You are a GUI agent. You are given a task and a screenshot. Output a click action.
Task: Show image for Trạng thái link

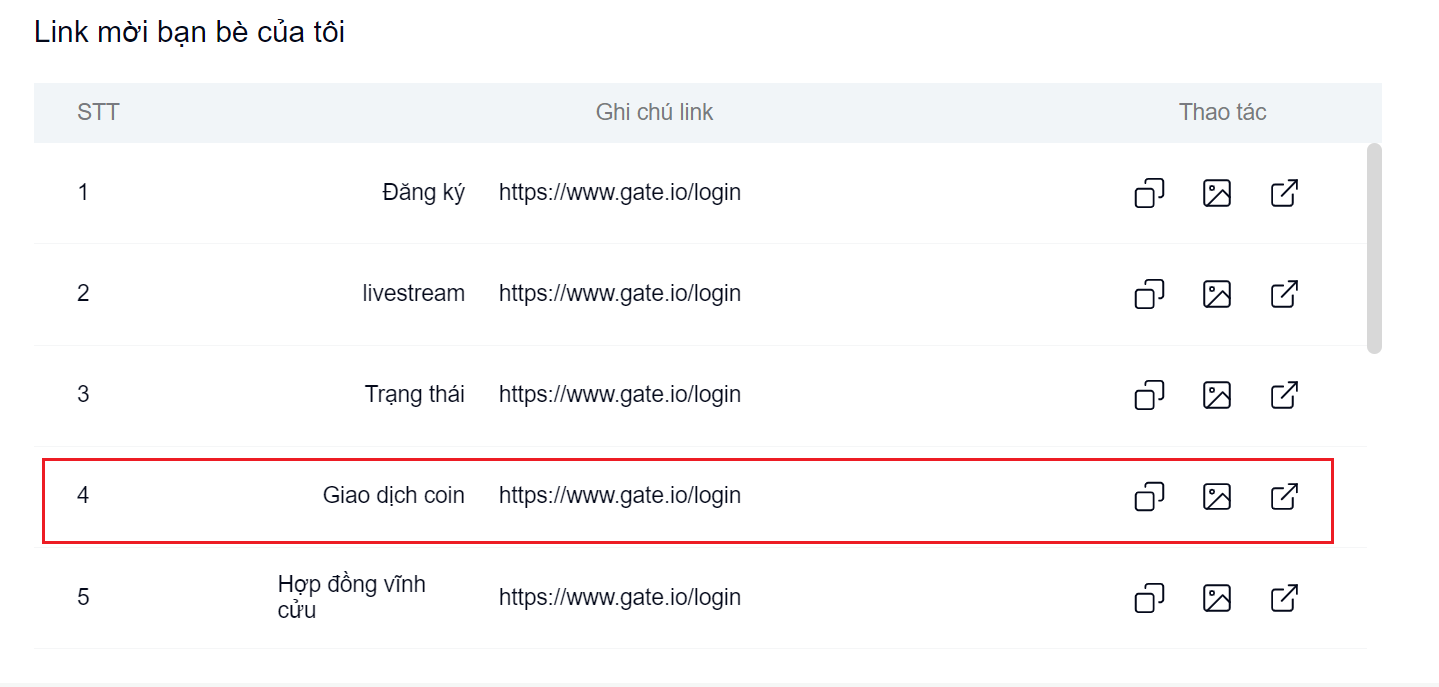point(1216,395)
